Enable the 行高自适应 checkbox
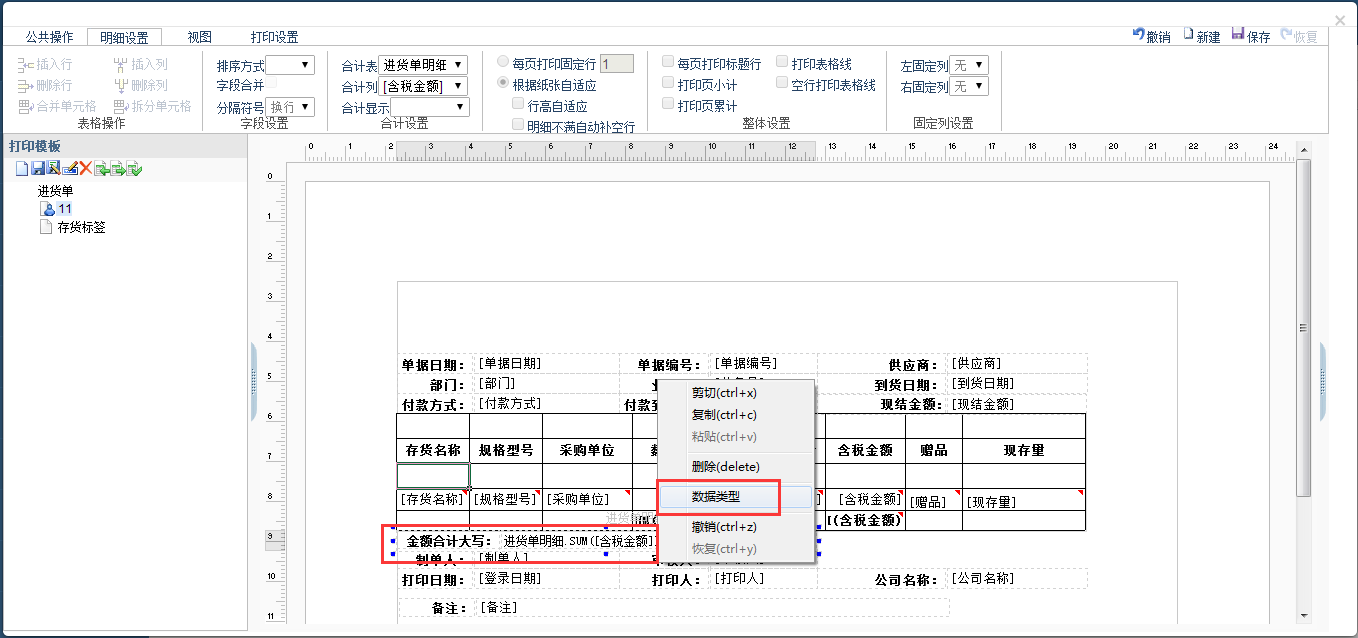1358x638 pixels. (x=518, y=104)
